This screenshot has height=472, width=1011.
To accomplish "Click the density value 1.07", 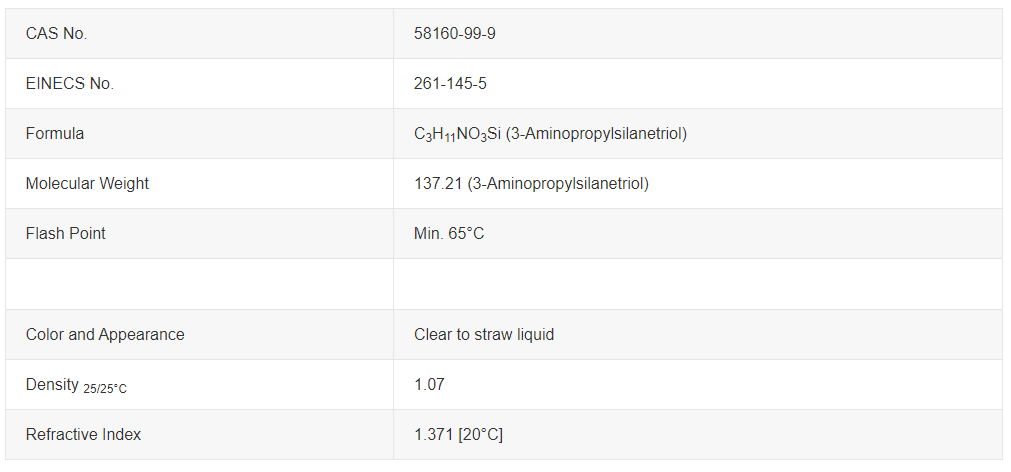I will (429, 384).
